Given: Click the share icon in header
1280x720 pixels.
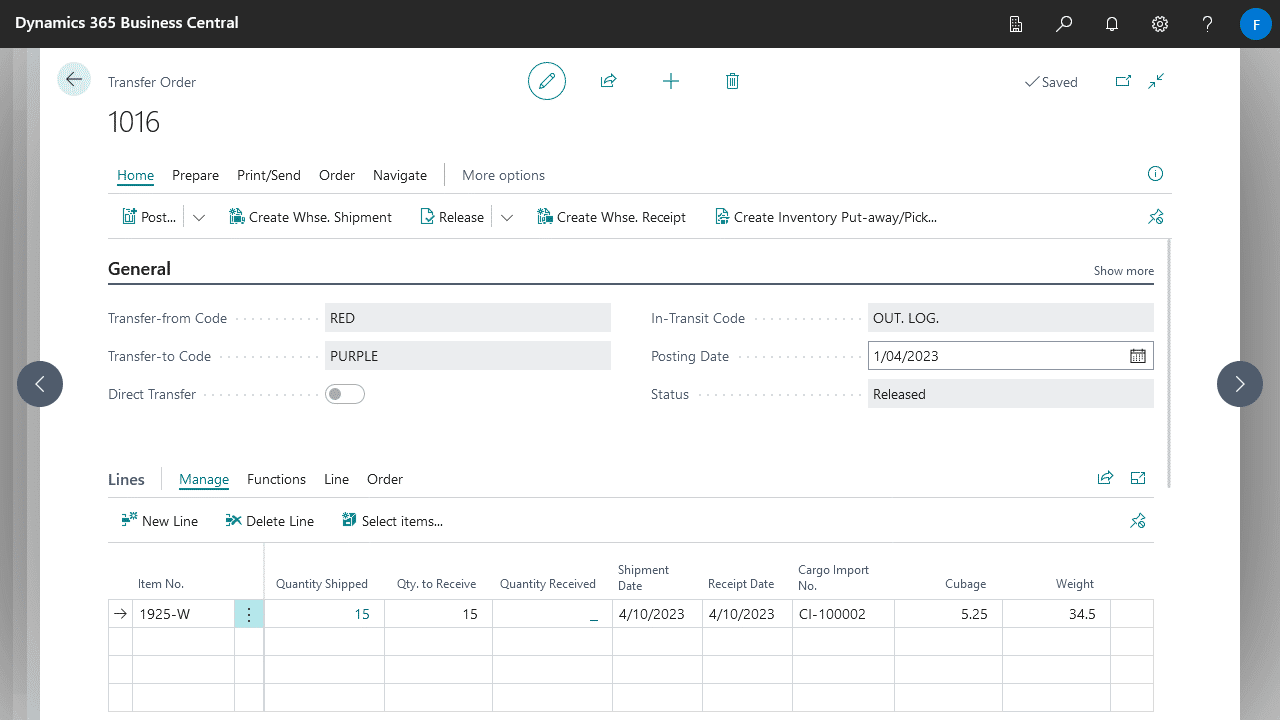Looking at the screenshot, I should point(608,81).
